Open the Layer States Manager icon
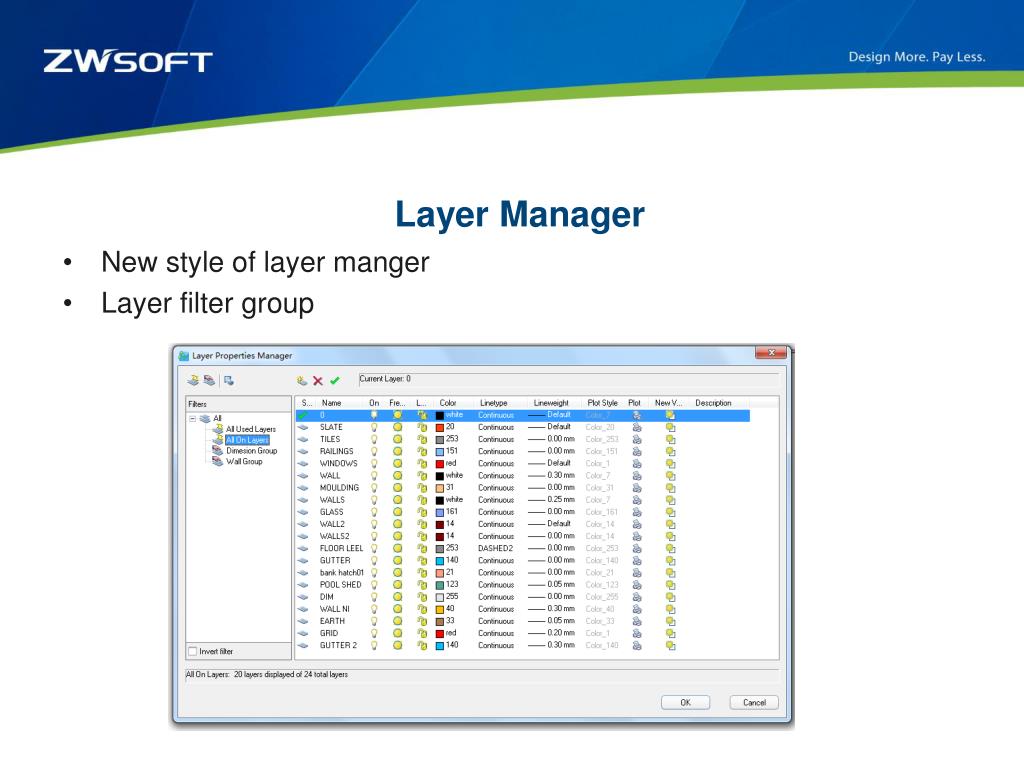Screen dimensions: 1024x768 click(x=229, y=380)
